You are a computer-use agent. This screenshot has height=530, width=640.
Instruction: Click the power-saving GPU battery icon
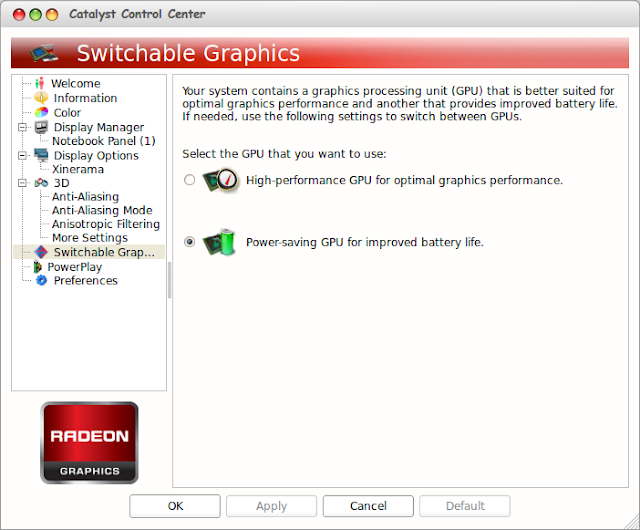coord(220,242)
